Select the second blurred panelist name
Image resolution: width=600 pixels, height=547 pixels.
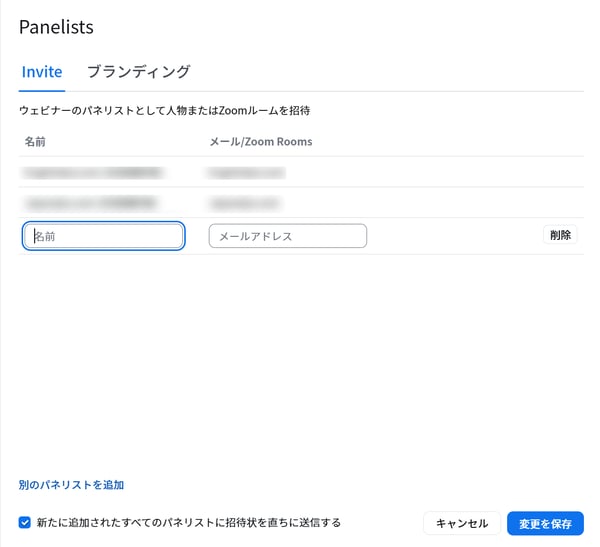[x=92, y=202]
